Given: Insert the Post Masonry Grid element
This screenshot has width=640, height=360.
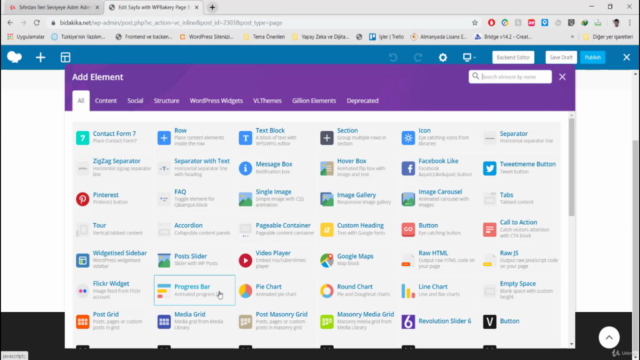Looking at the screenshot, I should [276, 321].
